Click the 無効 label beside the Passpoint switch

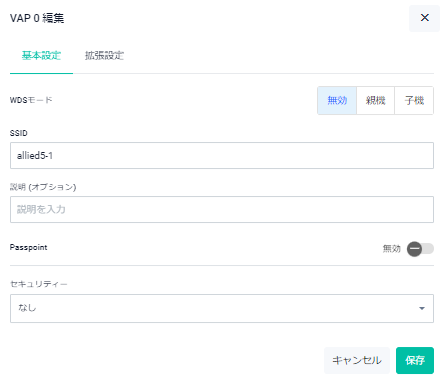391,249
